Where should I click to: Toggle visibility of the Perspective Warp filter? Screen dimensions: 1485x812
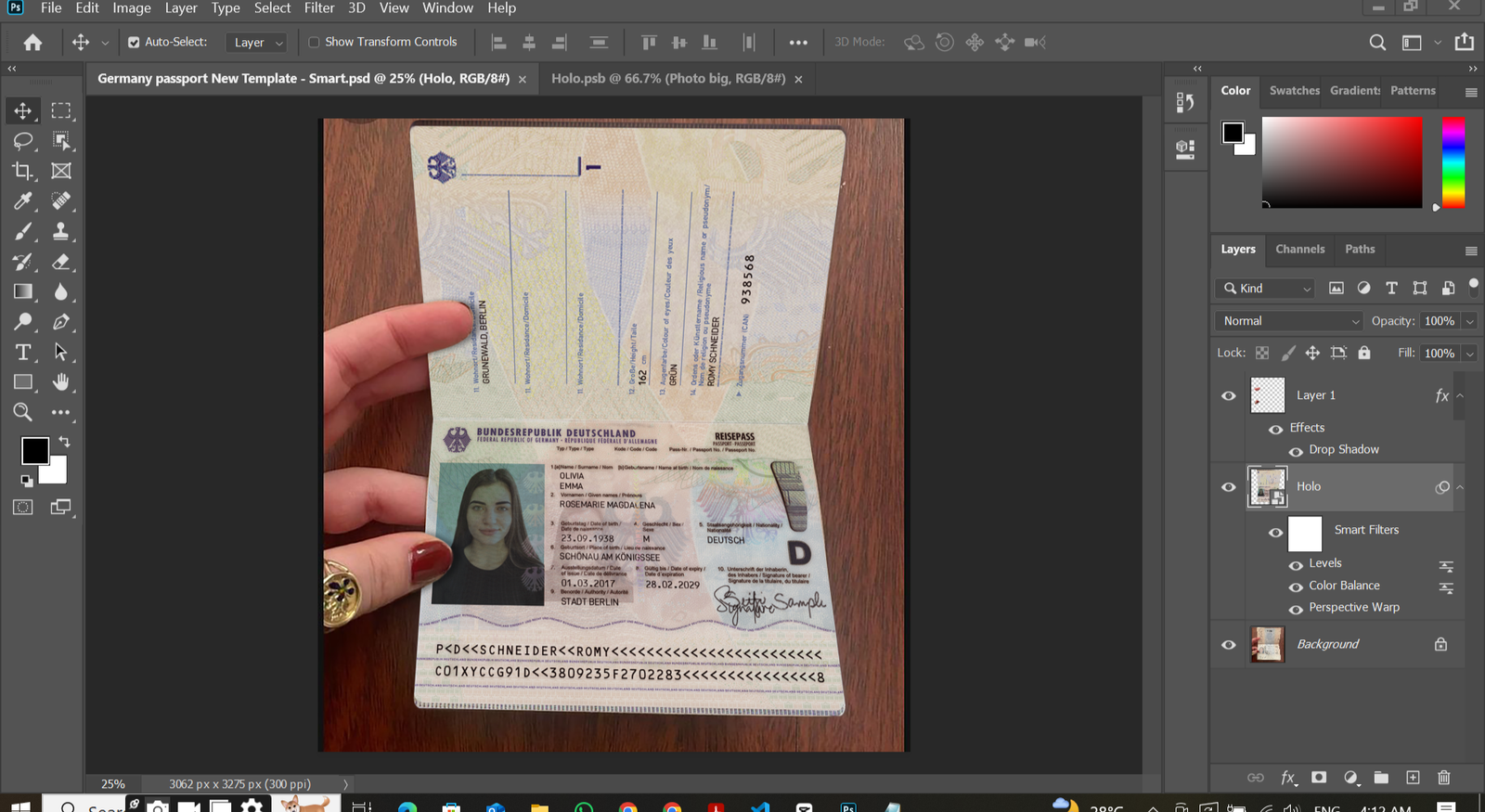1296,610
